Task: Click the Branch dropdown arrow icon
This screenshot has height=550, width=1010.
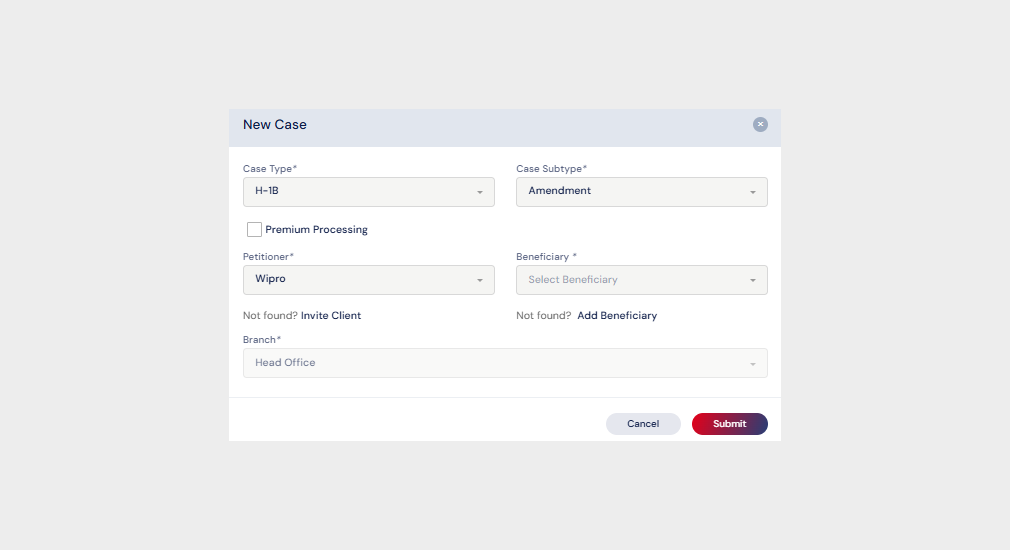Action: pyautogui.click(x=753, y=363)
